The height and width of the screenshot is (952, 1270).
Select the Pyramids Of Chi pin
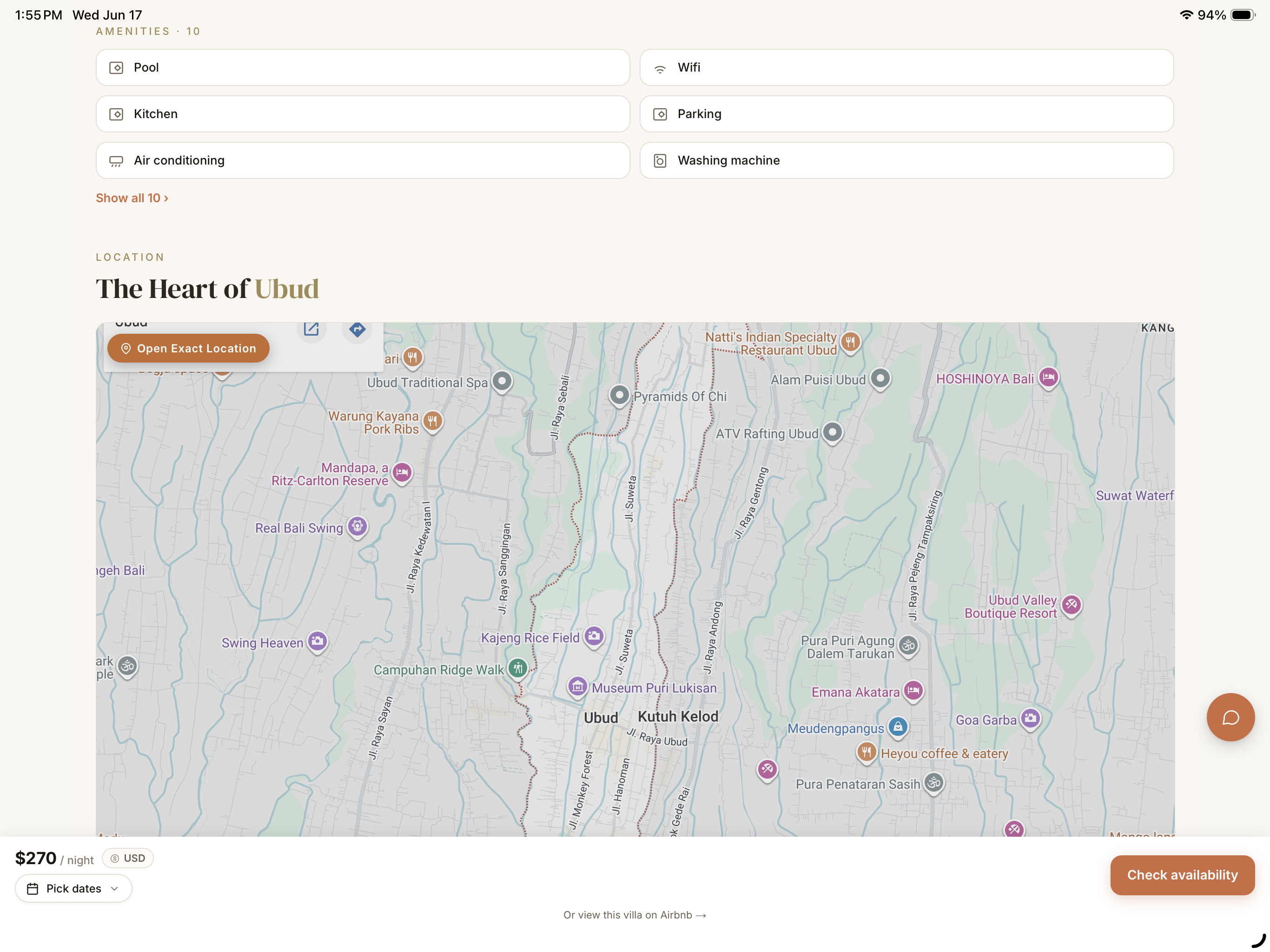point(619,396)
